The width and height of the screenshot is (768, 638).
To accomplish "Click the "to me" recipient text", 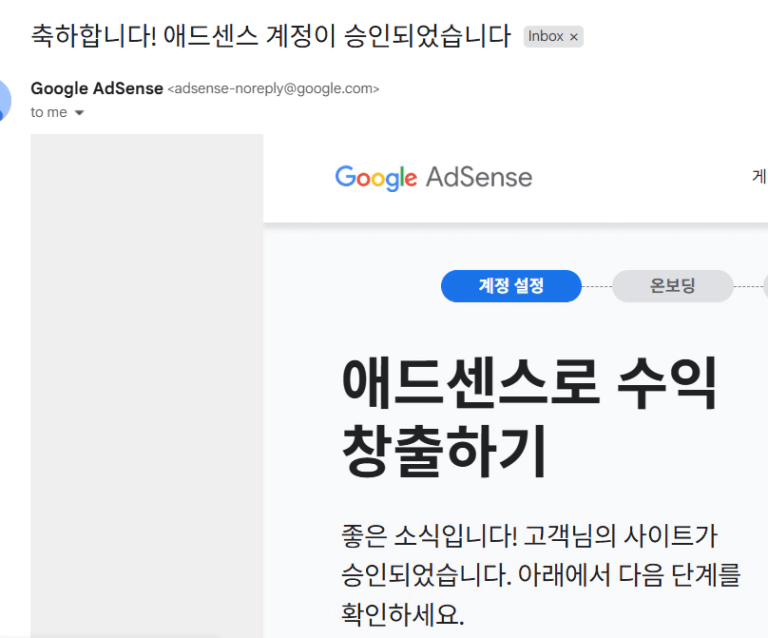I will [x=48, y=113].
